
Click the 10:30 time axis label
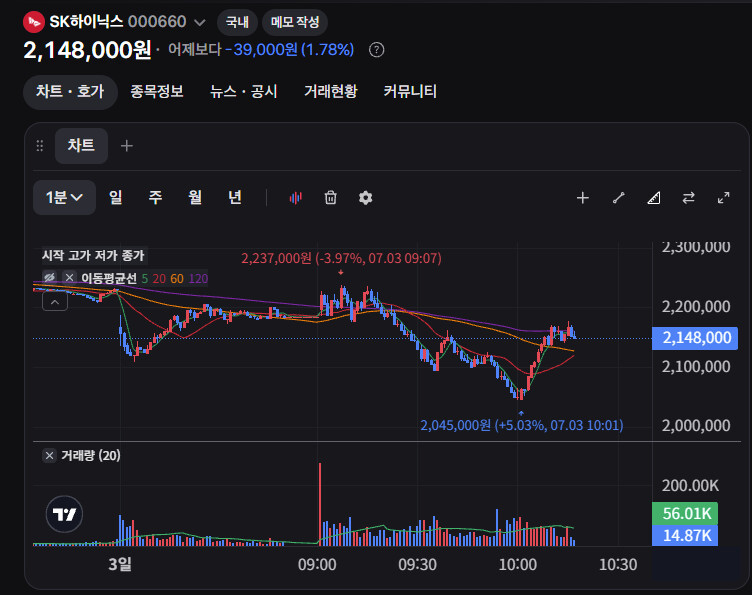(x=618, y=564)
